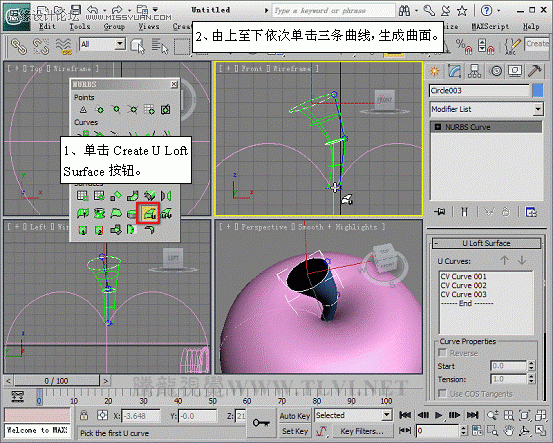
Task: Open the Hierarchy command panel tab
Action: (474, 71)
